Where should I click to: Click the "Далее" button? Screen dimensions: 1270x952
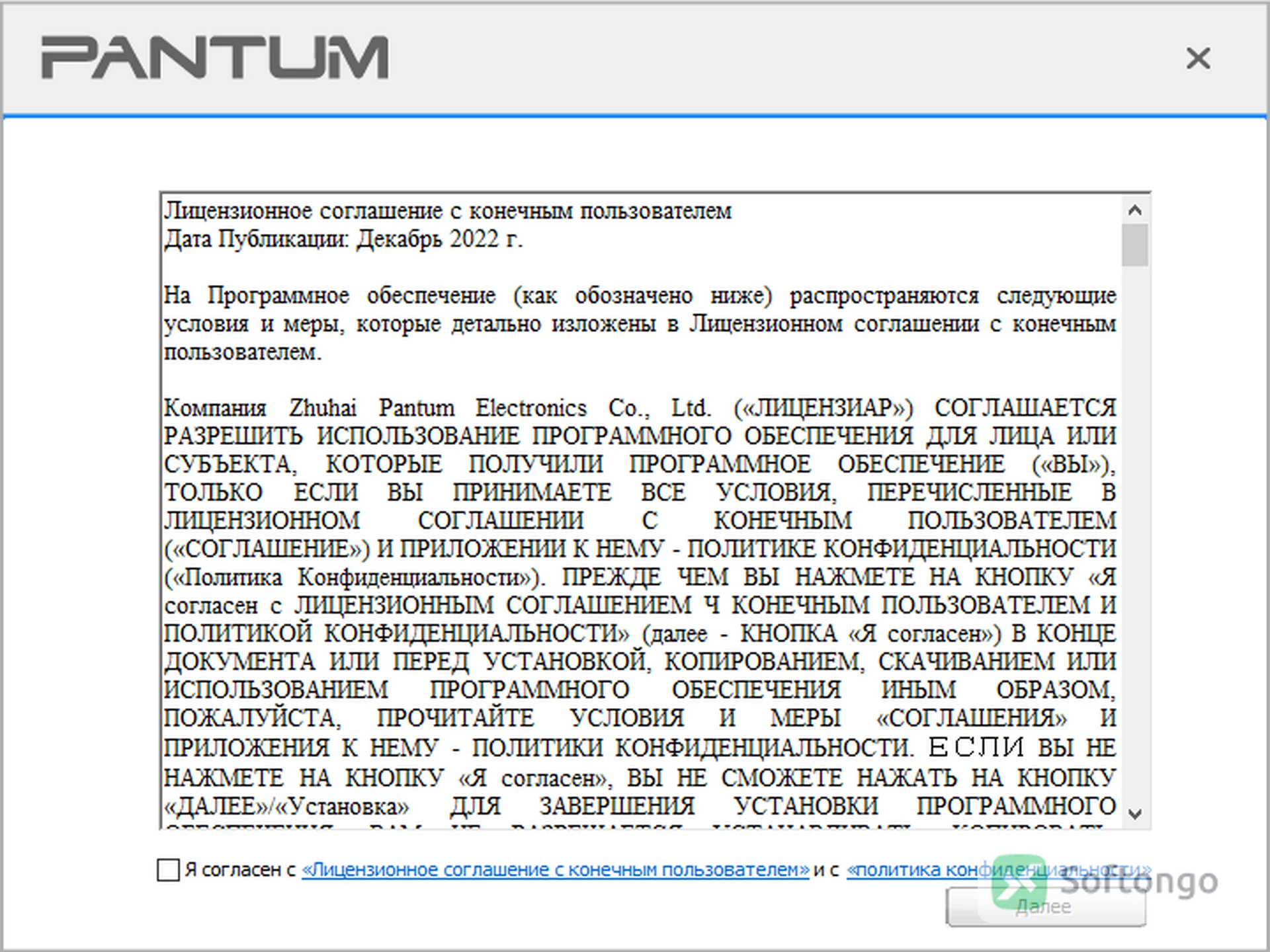[1046, 906]
